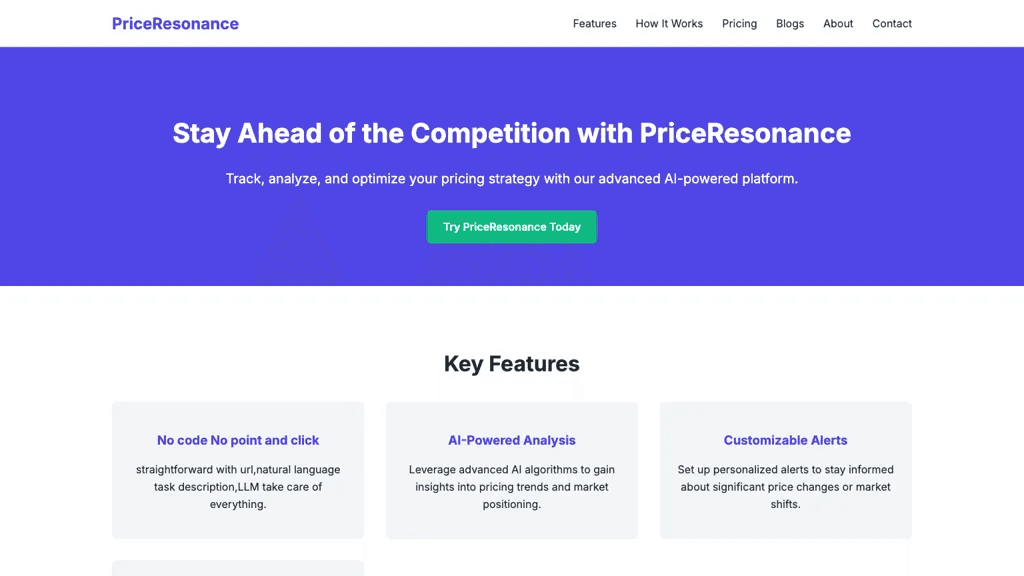The height and width of the screenshot is (576, 1024).
Task: Go to How It Works section
Action: tap(669, 24)
